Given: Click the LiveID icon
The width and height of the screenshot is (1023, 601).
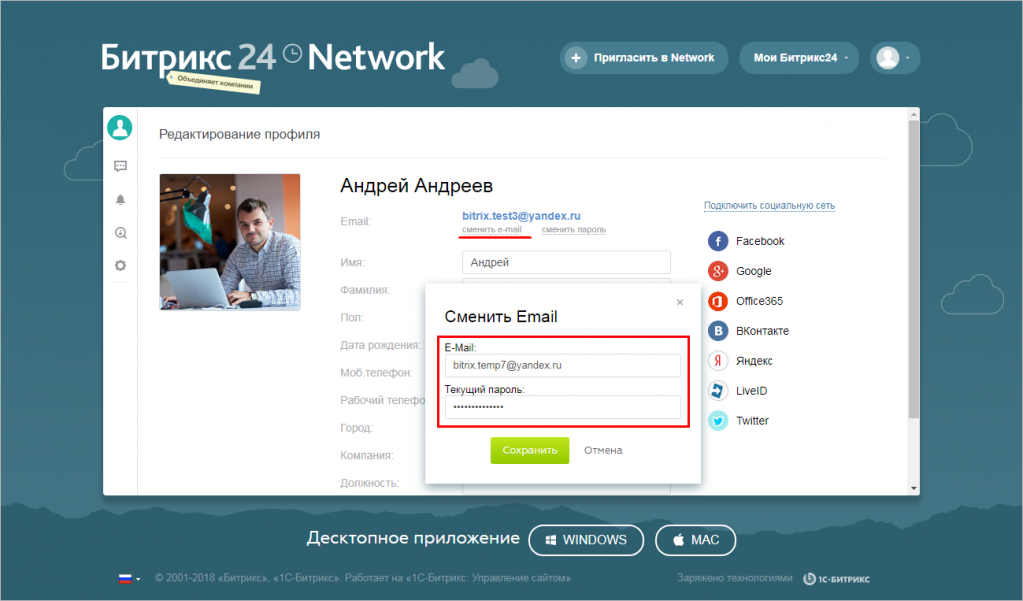Looking at the screenshot, I should point(718,391).
